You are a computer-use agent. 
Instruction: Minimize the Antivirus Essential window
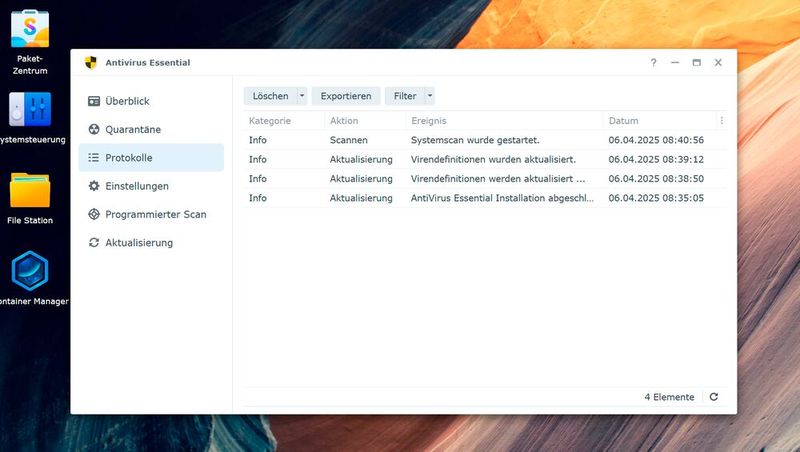click(x=675, y=62)
